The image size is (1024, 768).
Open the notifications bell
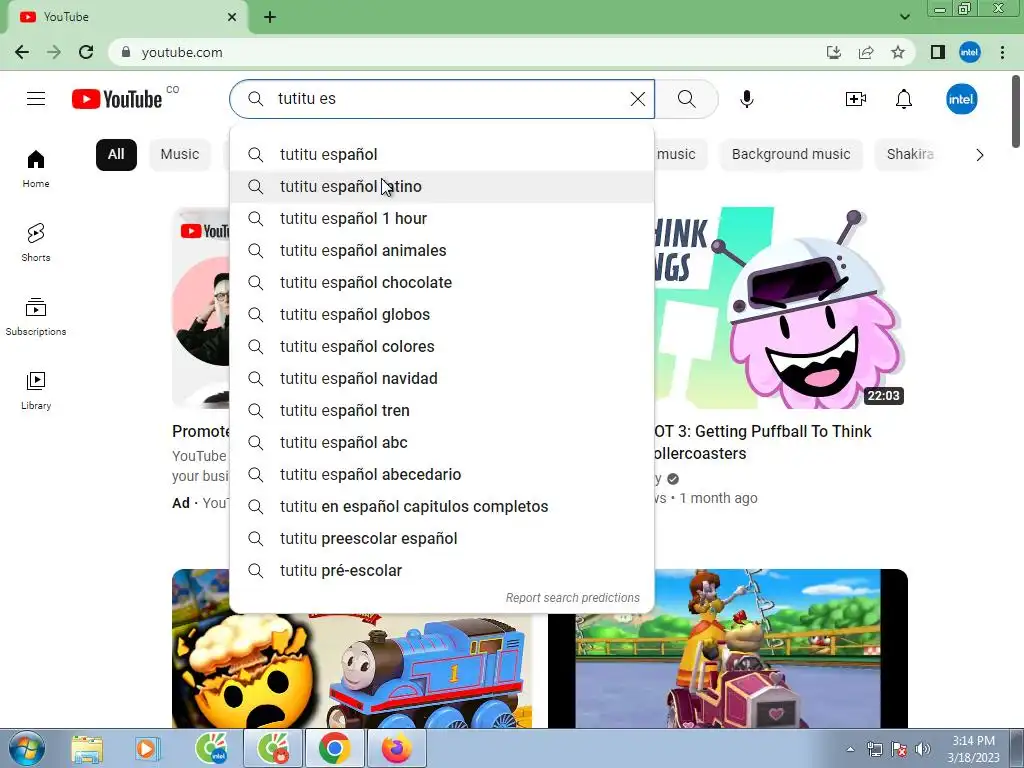pos(904,99)
